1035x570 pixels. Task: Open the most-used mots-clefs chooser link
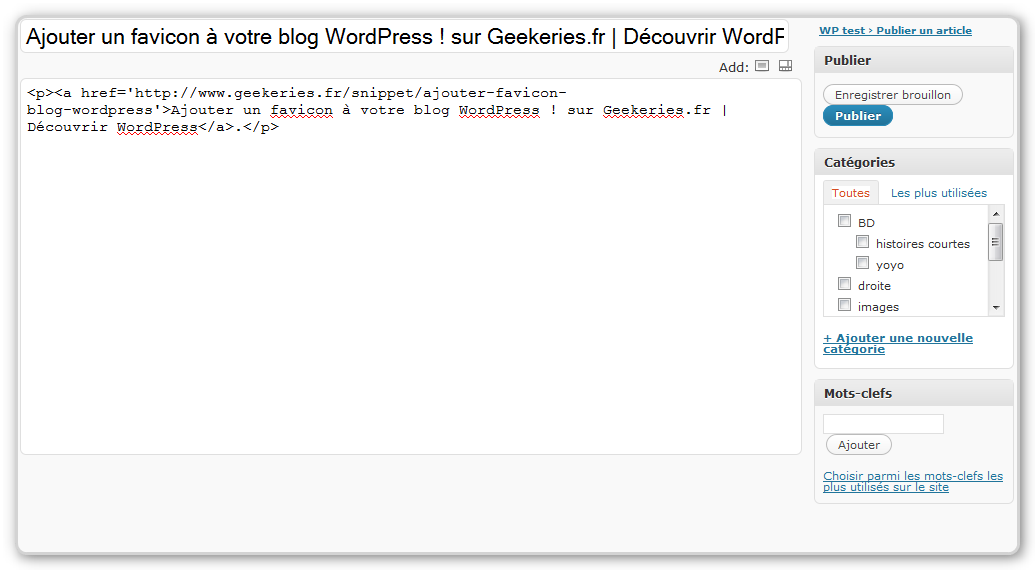pos(913,481)
